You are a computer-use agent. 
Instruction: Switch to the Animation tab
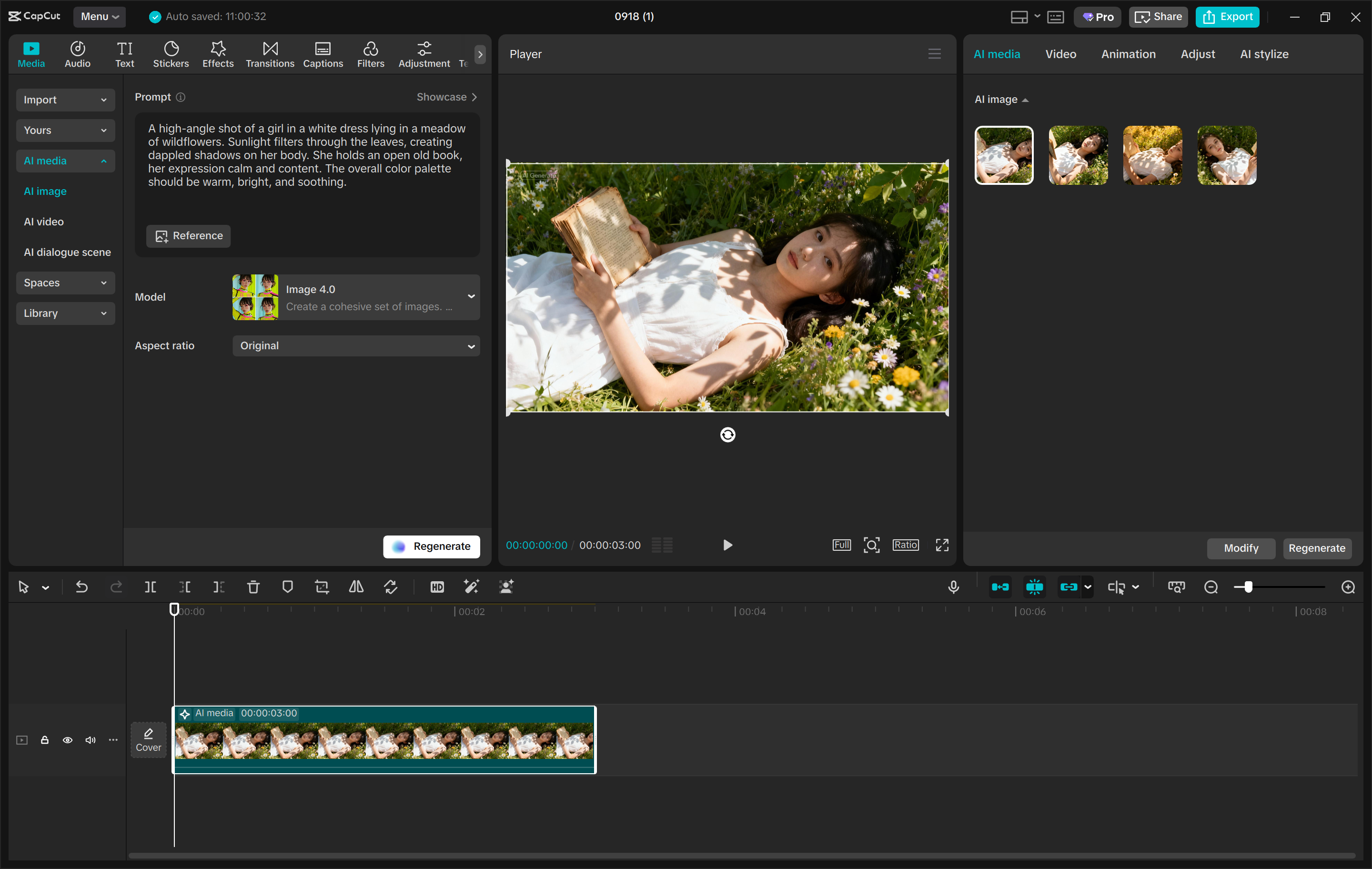(1128, 54)
